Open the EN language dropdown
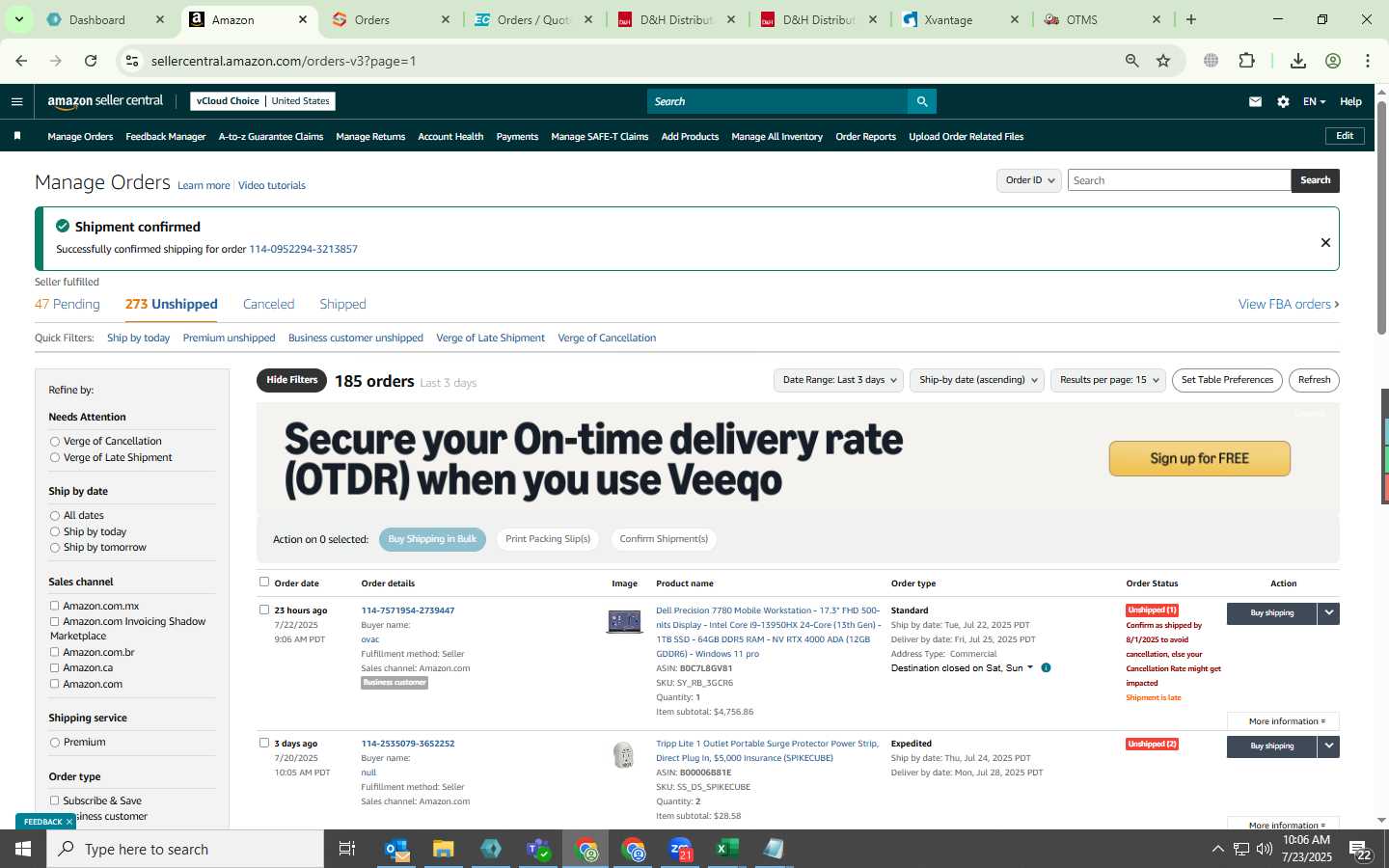Viewport: 1389px width, 868px height. click(1314, 101)
